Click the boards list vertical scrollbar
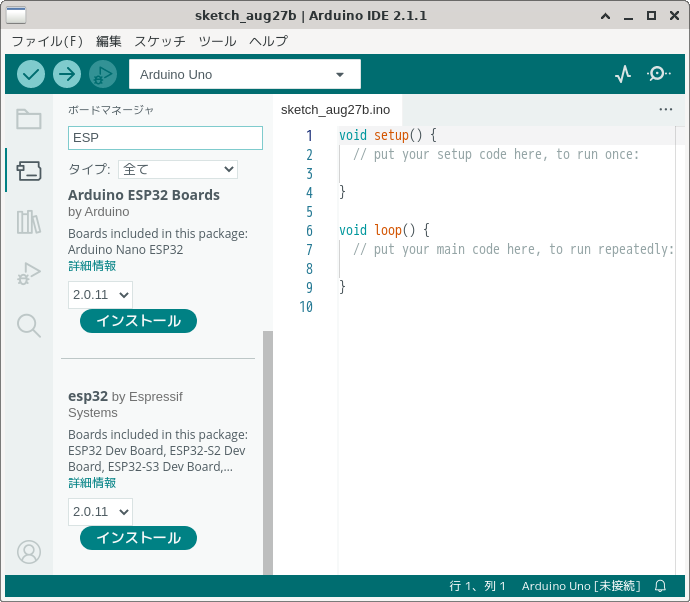This screenshot has width=690, height=602. [x=267, y=450]
